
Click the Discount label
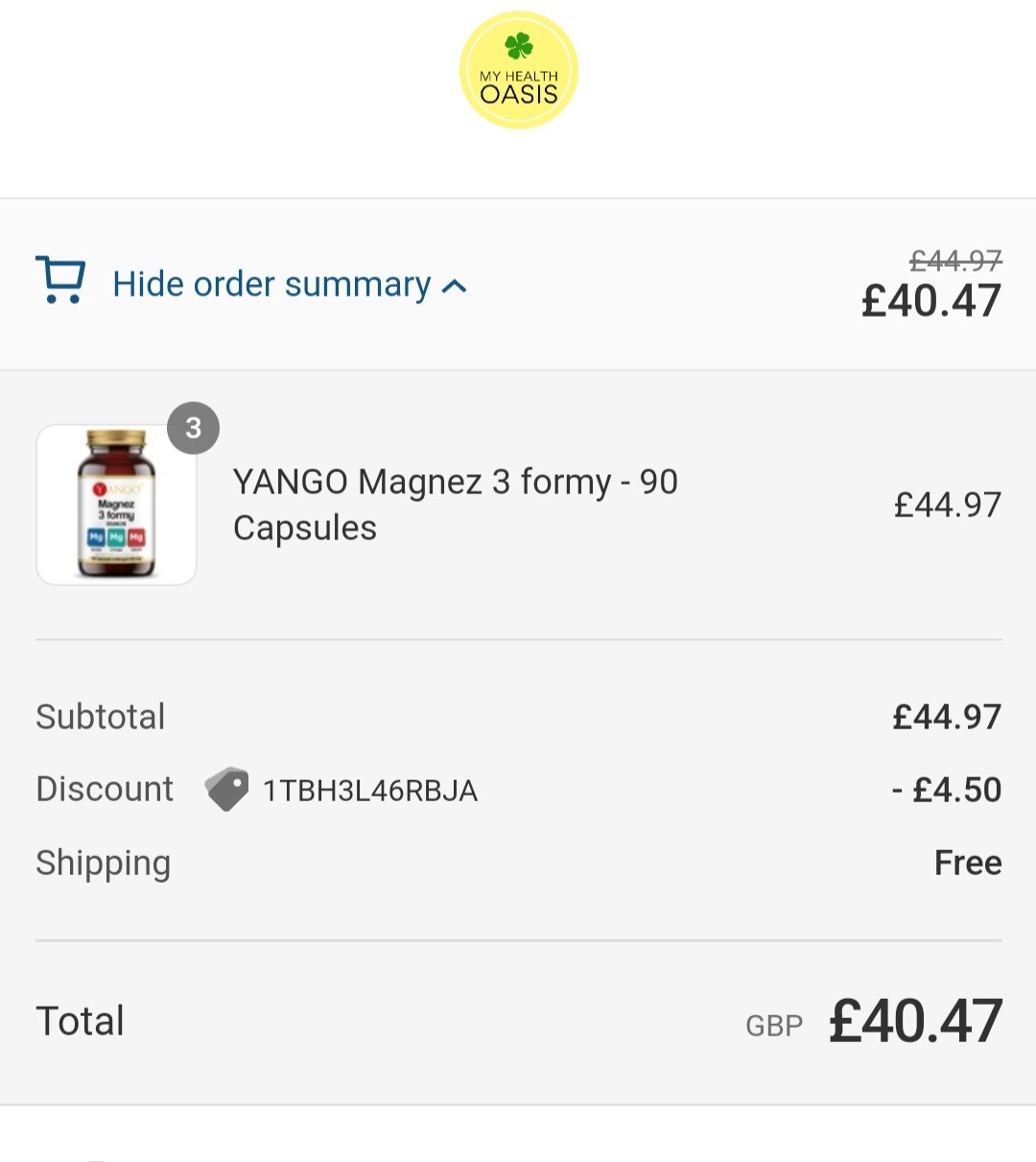pyautogui.click(x=105, y=789)
